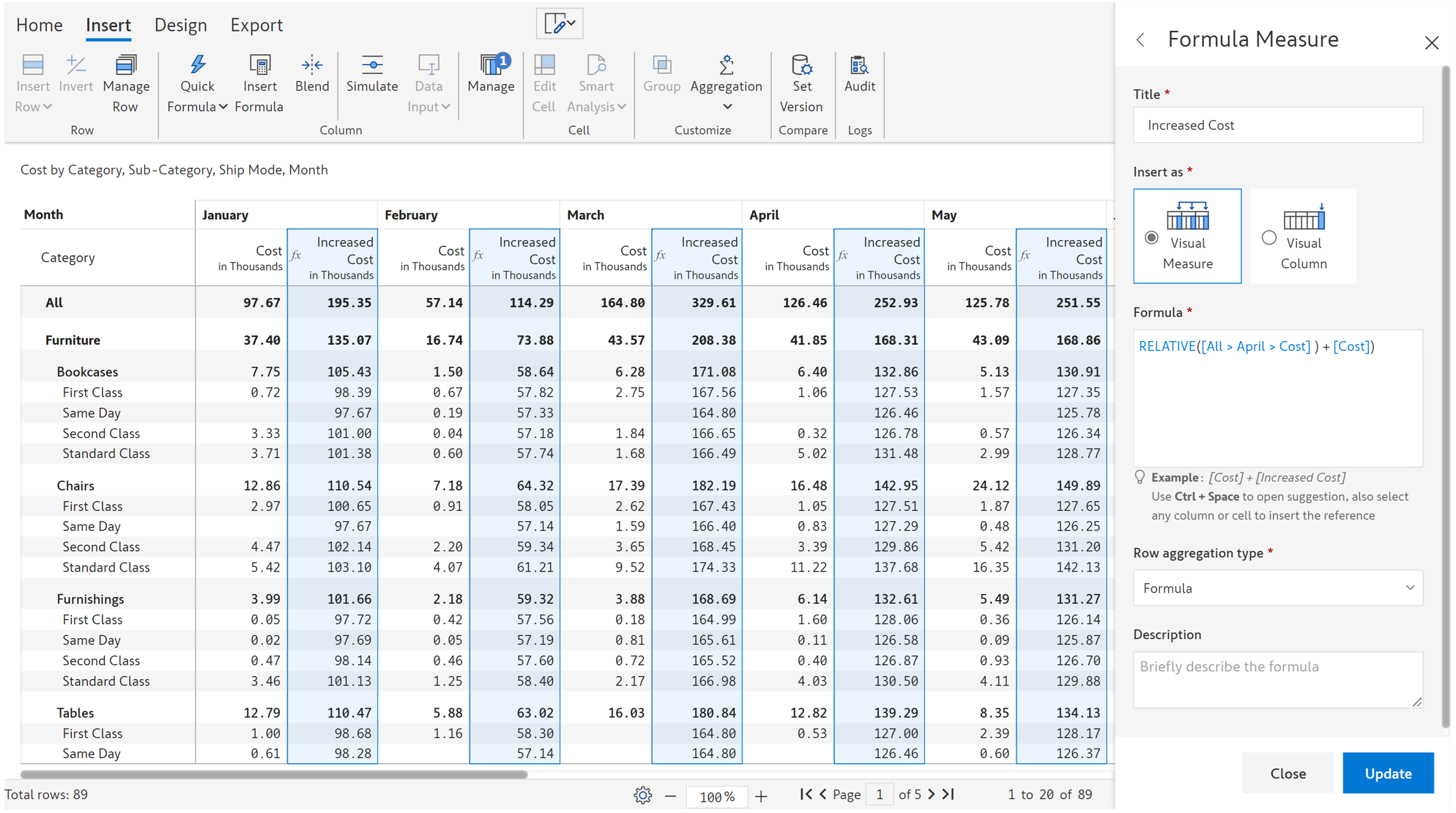Click the Quick Formula lightning icon
This screenshot has height=813, width=1456.
[x=197, y=66]
